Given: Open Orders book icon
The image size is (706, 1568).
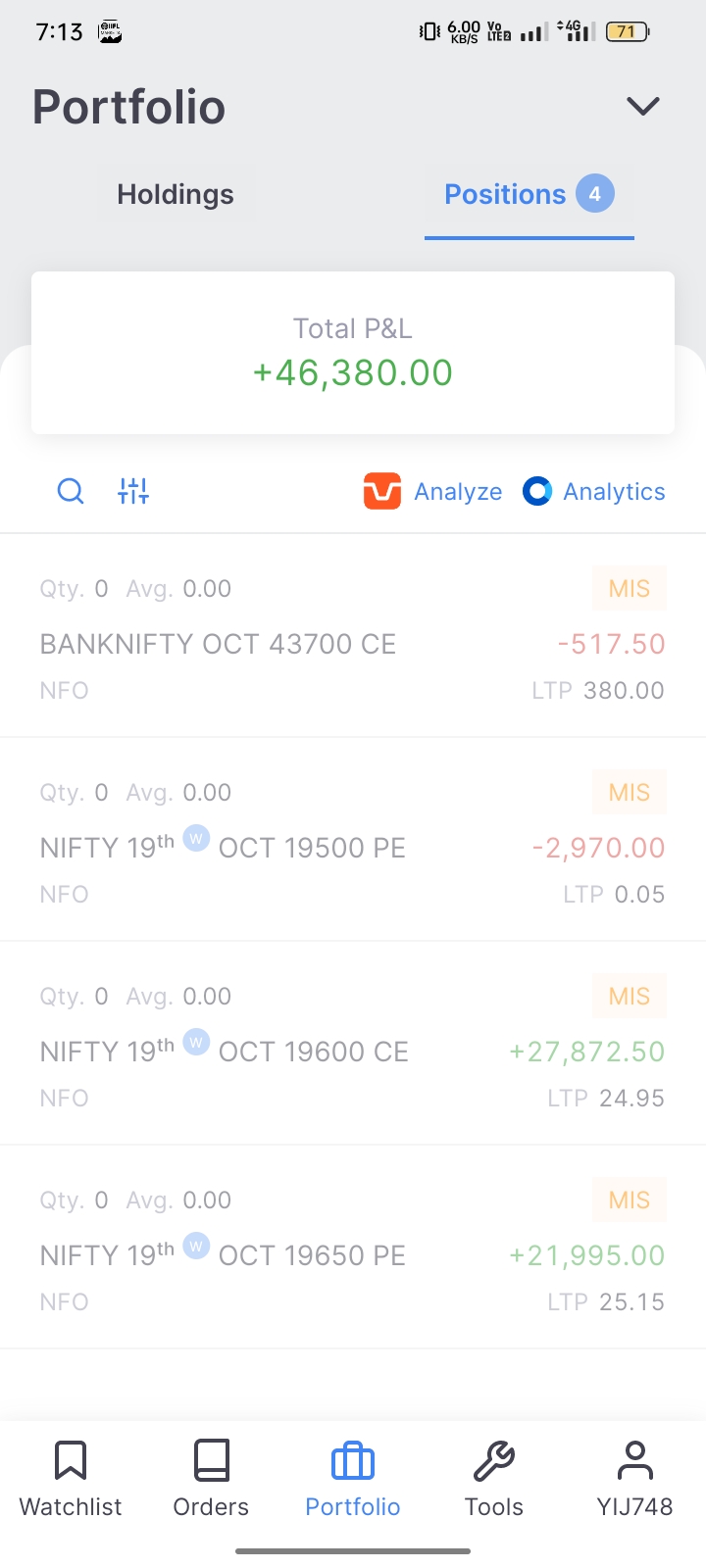Looking at the screenshot, I should [211, 1460].
